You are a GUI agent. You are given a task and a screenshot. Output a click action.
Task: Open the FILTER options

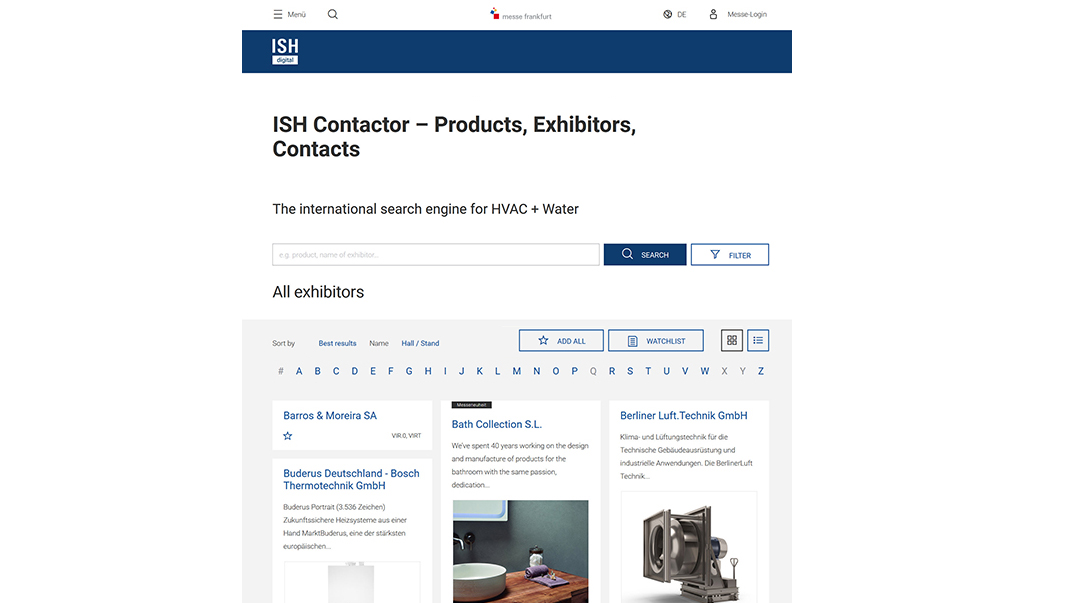(729, 254)
